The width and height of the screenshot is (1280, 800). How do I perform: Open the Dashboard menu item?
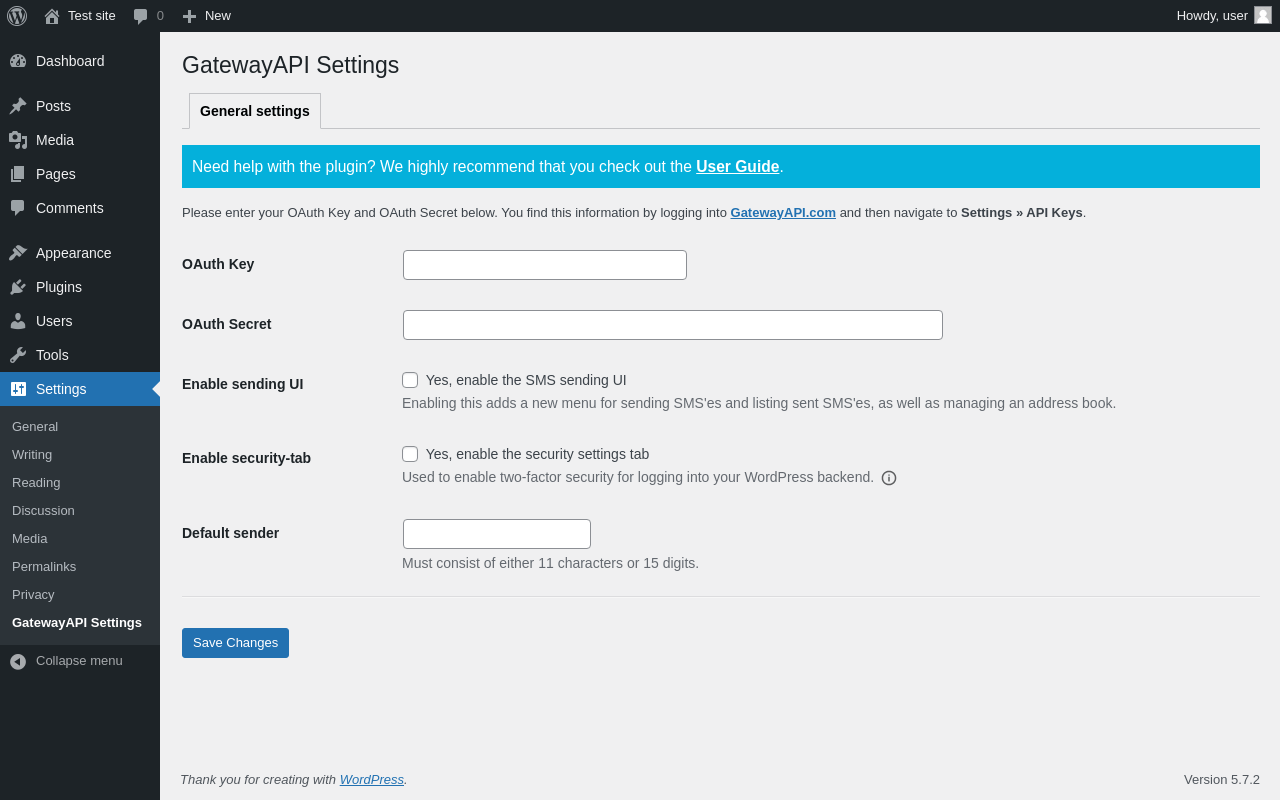80,61
